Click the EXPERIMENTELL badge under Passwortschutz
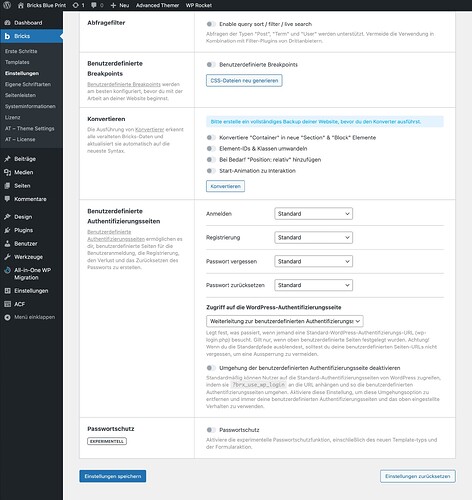The width and height of the screenshot is (472, 500). [107, 441]
